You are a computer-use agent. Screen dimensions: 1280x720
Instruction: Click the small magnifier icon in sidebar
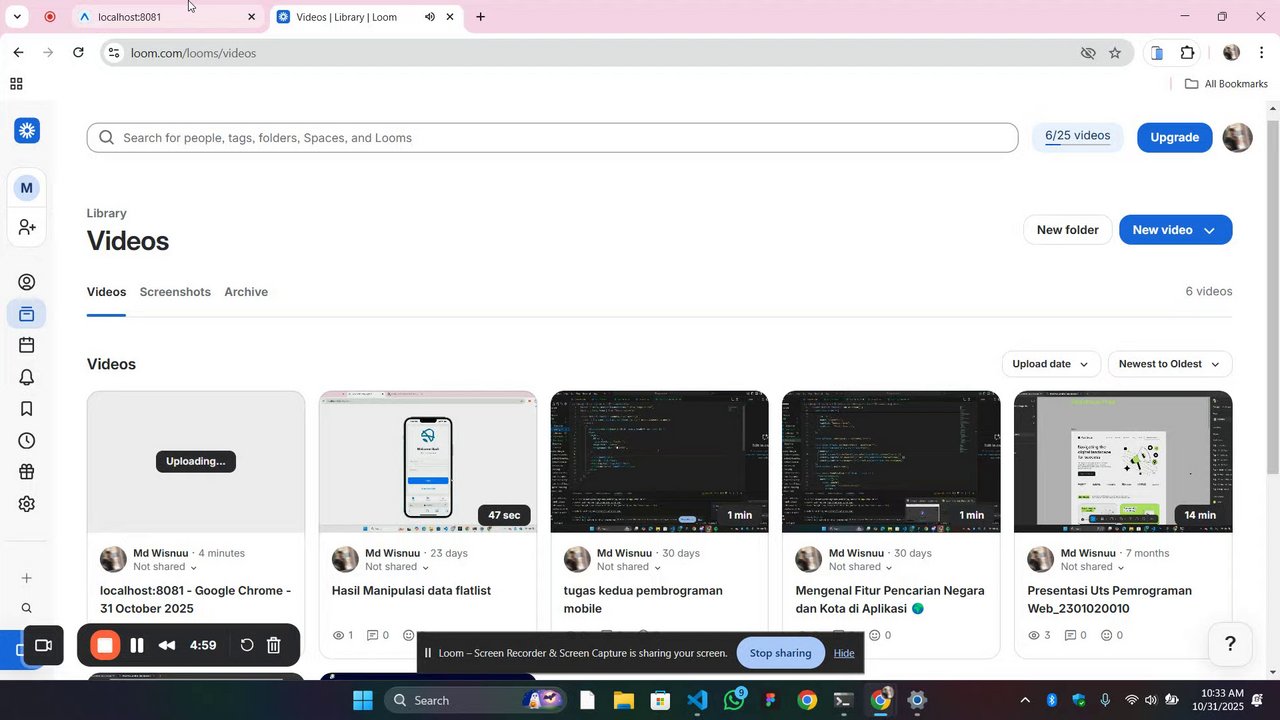(27, 608)
